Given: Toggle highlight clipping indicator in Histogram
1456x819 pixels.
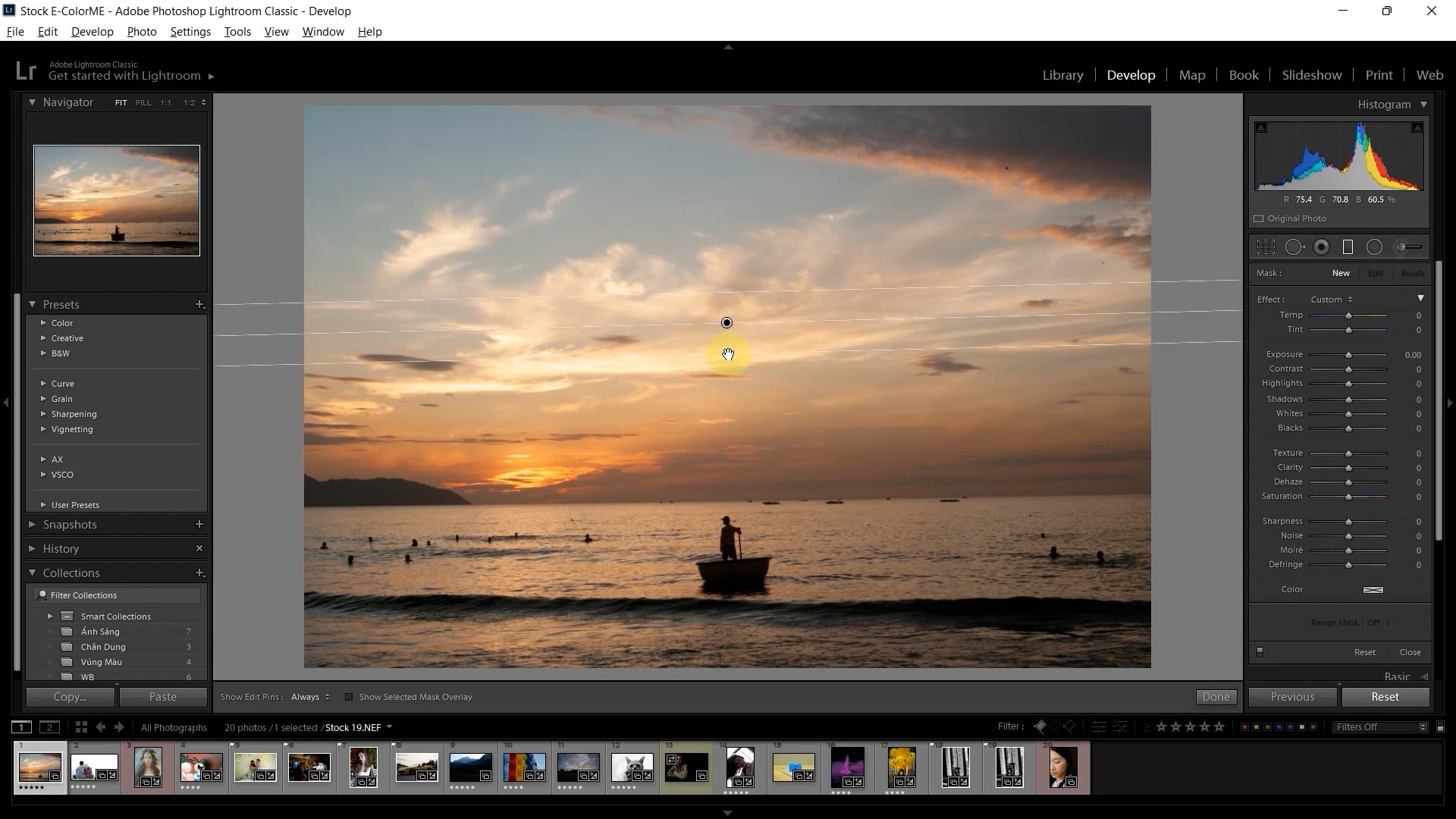Looking at the screenshot, I should point(1417,127).
